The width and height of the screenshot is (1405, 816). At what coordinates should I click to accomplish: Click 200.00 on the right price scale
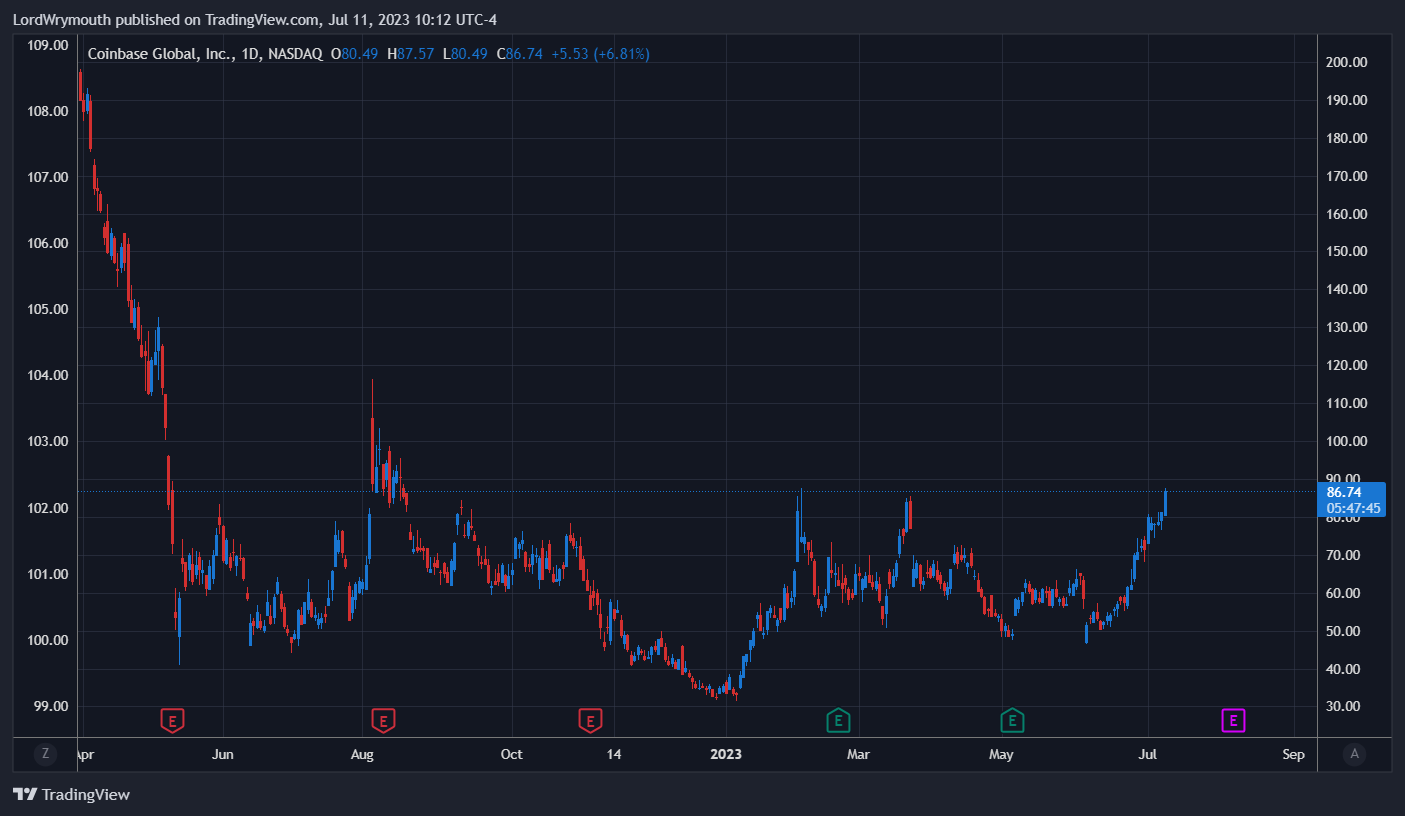[1346, 62]
